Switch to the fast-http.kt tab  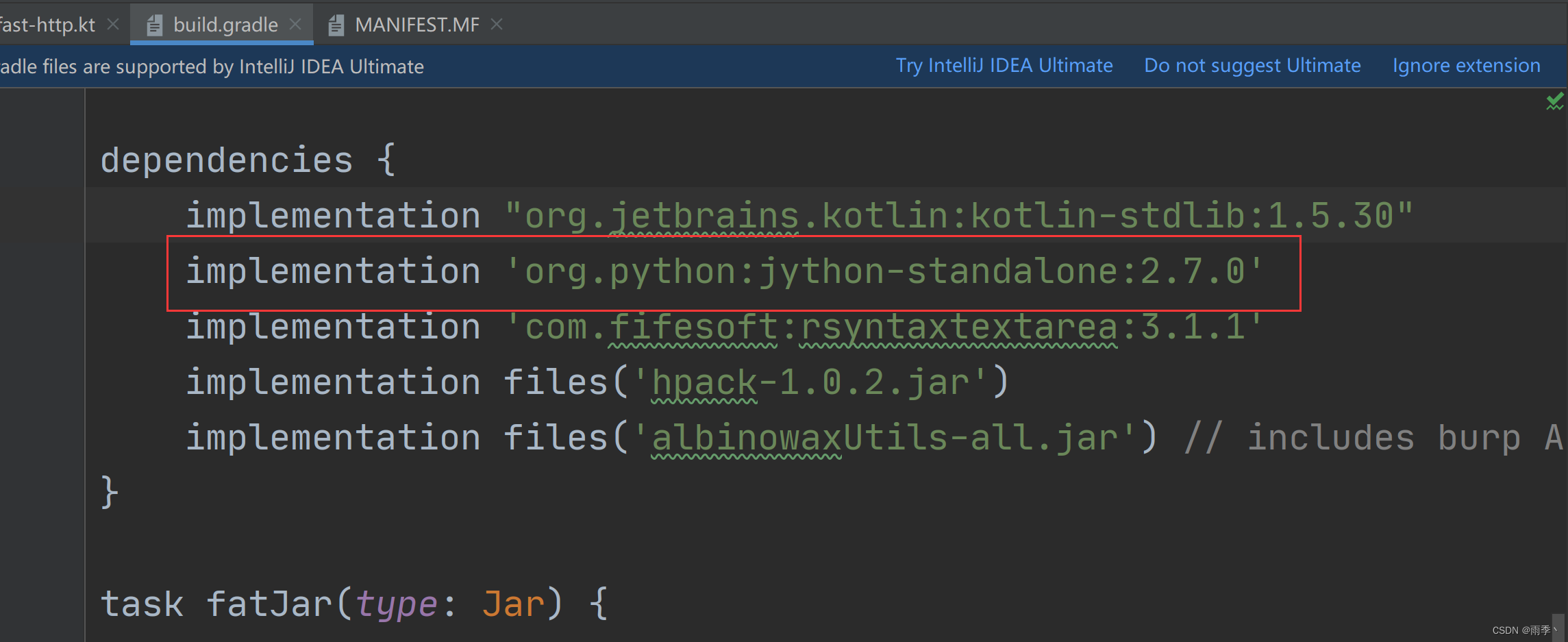coord(48,24)
